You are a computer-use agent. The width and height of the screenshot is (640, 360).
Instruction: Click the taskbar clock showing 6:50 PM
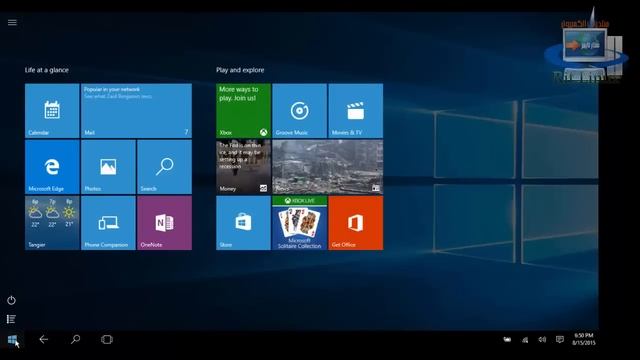pyautogui.click(x=584, y=339)
